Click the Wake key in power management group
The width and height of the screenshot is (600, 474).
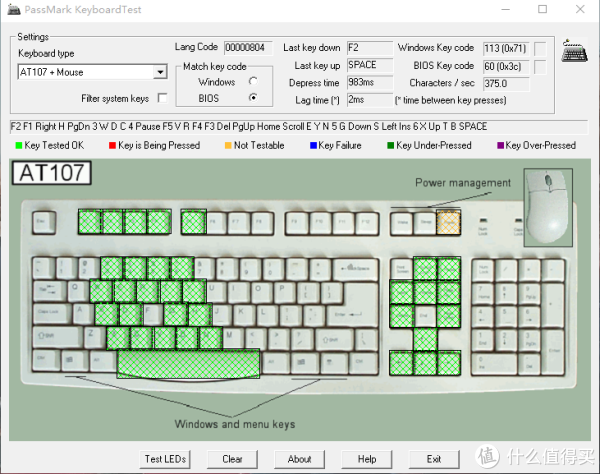pyautogui.click(x=402, y=223)
